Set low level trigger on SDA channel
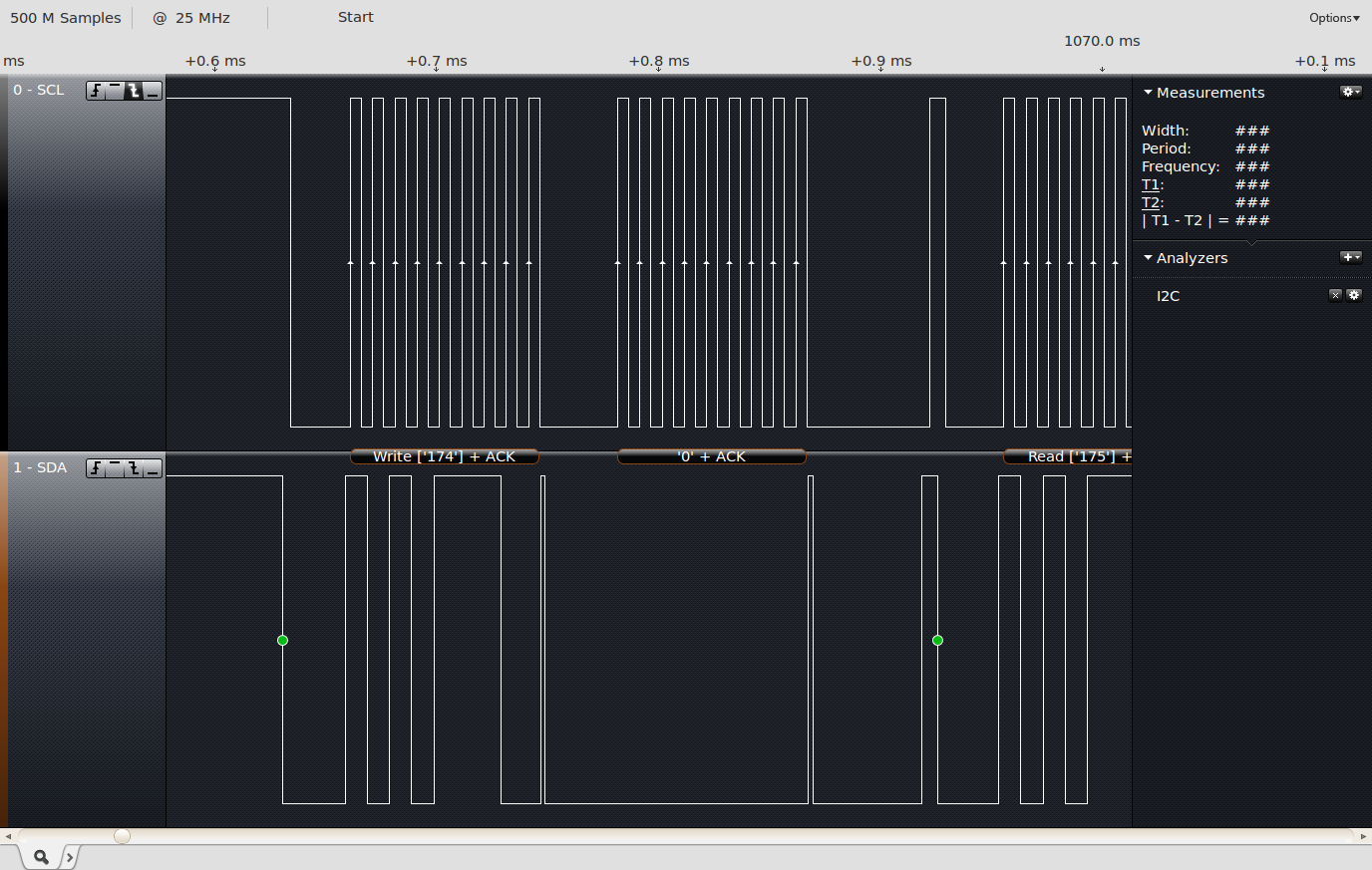Screen dimensions: 1372x870 [x=153, y=468]
